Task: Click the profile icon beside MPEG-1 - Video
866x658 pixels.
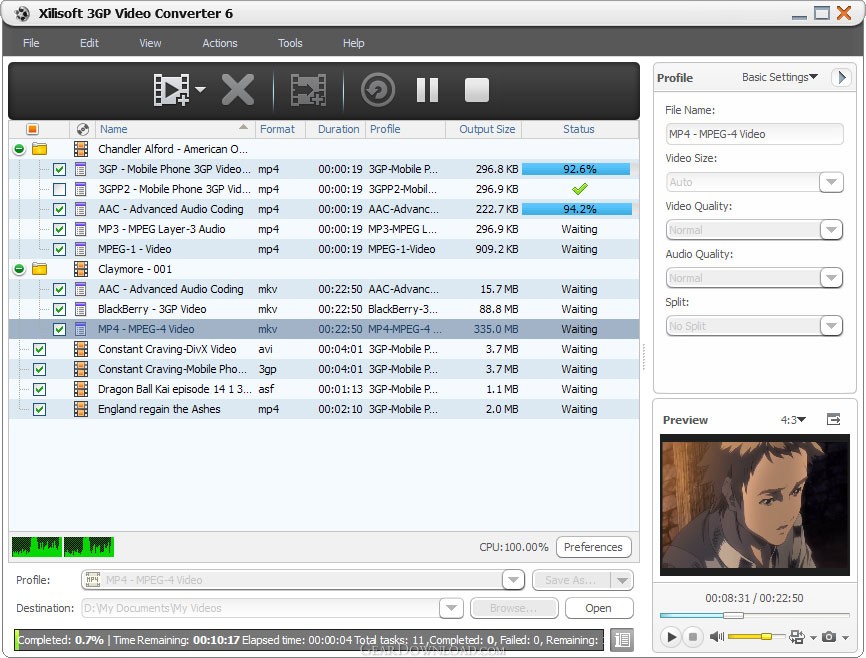Action: (x=81, y=249)
